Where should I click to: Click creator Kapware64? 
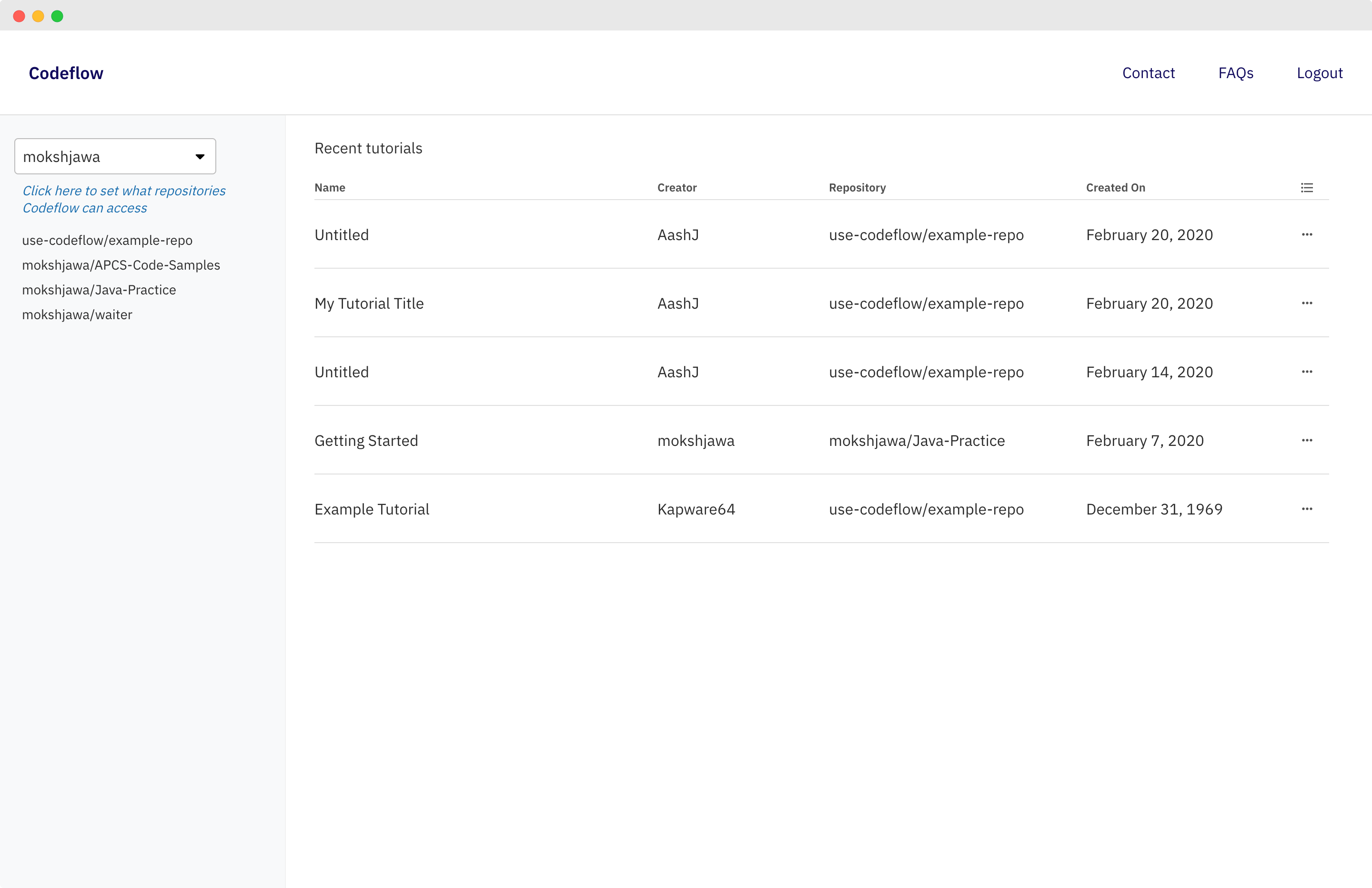click(696, 509)
